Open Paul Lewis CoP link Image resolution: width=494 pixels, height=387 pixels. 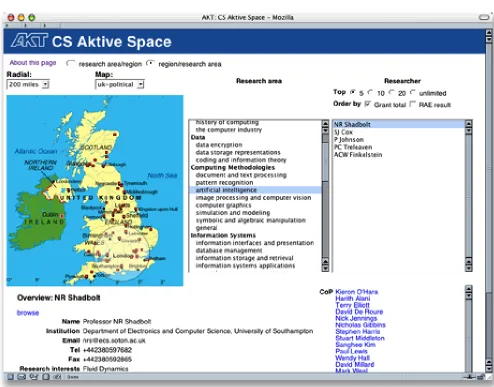[351, 351]
